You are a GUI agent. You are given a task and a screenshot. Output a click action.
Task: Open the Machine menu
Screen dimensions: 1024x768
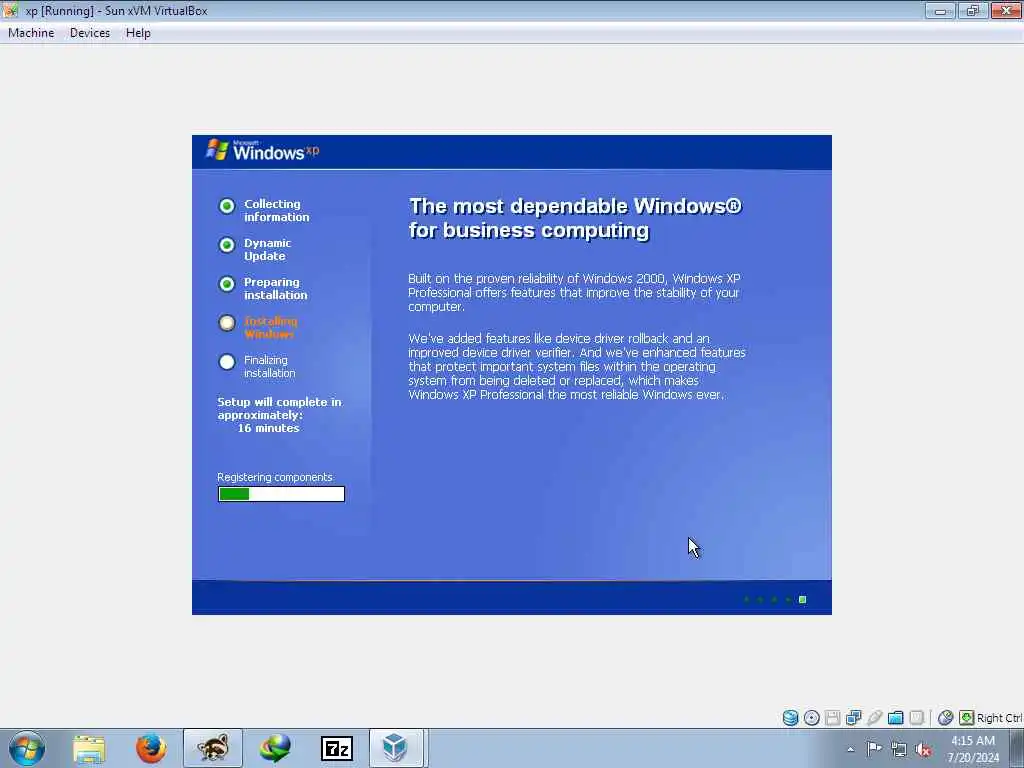point(31,33)
